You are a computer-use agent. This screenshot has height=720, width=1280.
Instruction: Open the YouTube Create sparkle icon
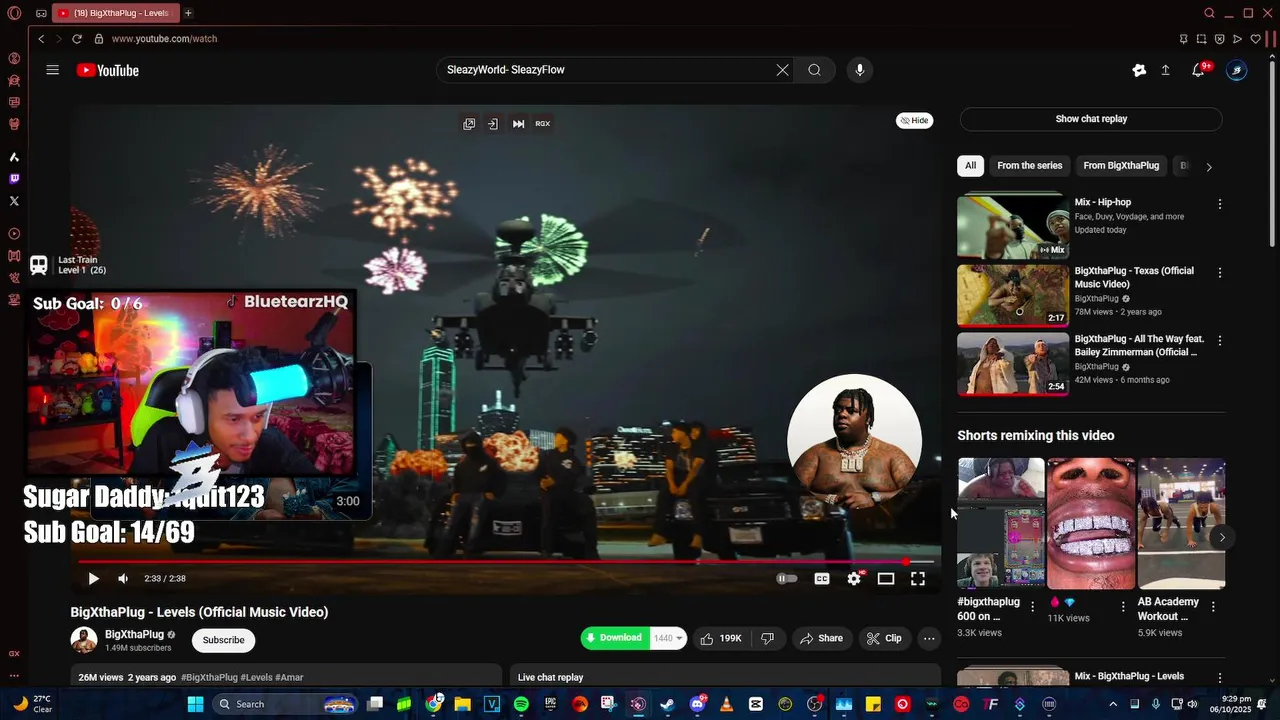point(1139,70)
